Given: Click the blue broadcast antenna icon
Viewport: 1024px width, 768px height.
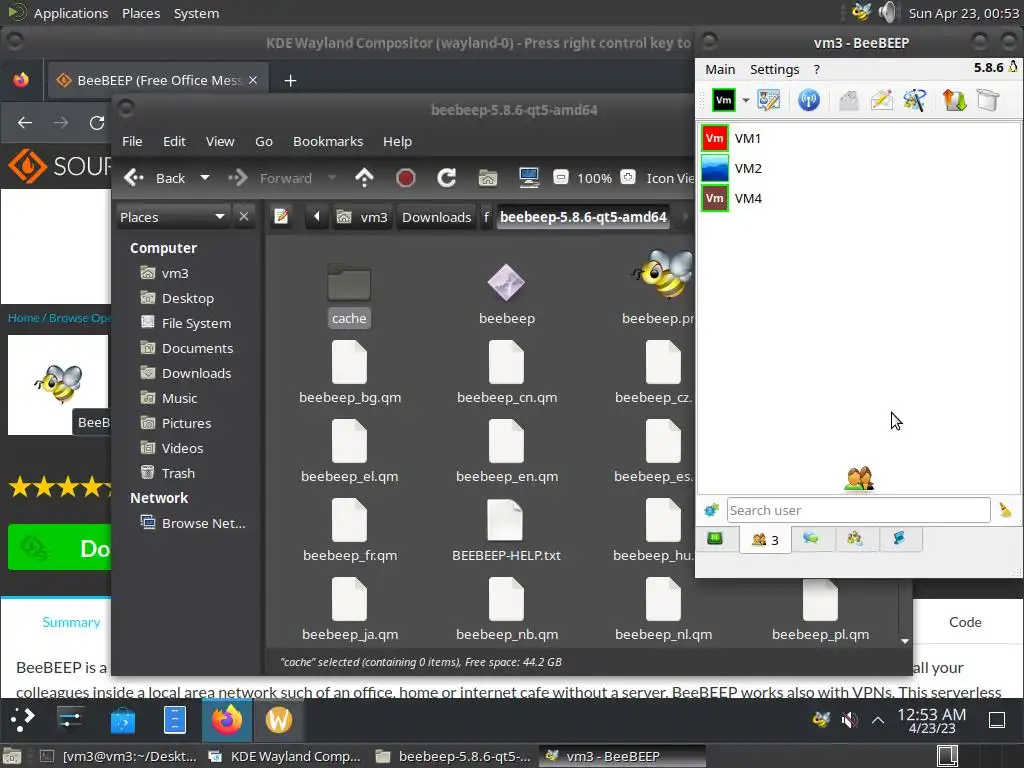Looking at the screenshot, I should pyautogui.click(x=808, y=101).
